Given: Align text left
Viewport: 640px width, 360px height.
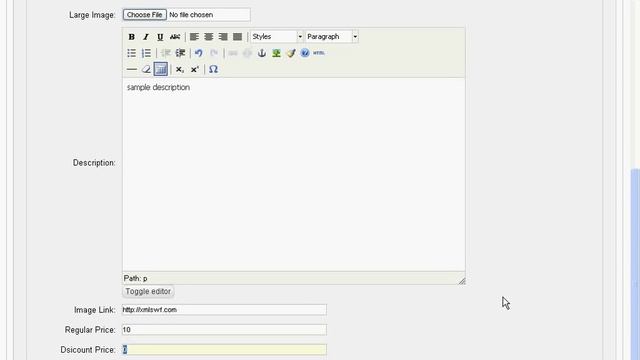Looking at the screenshot, I should tap(194, 37).
